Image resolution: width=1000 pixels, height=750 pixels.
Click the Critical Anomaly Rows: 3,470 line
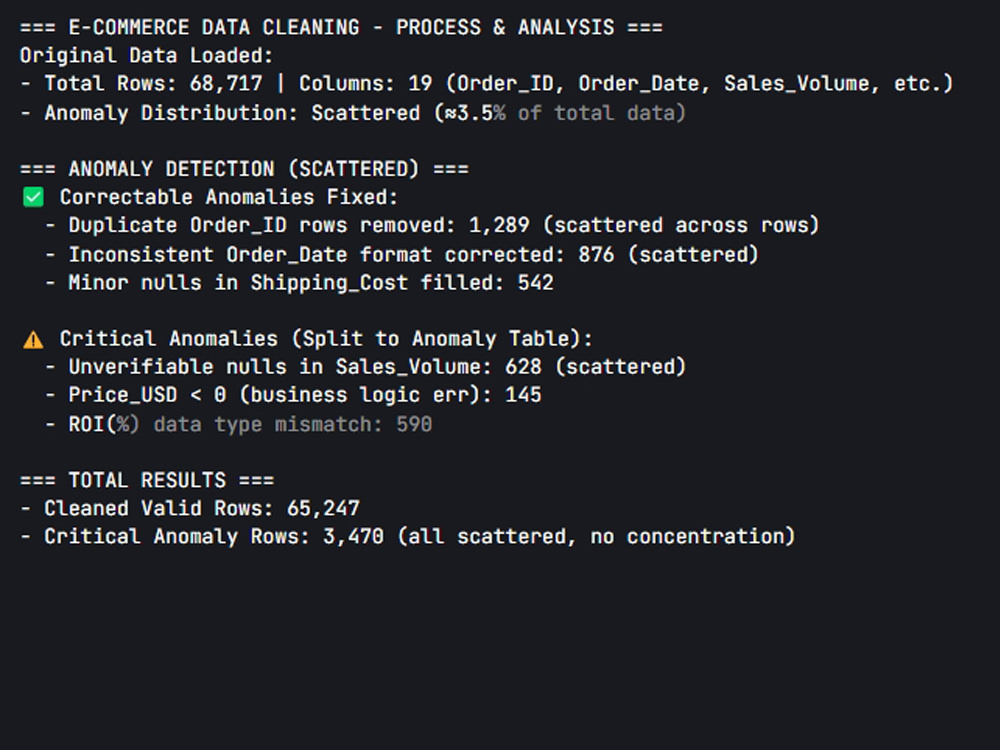[408, 536]
